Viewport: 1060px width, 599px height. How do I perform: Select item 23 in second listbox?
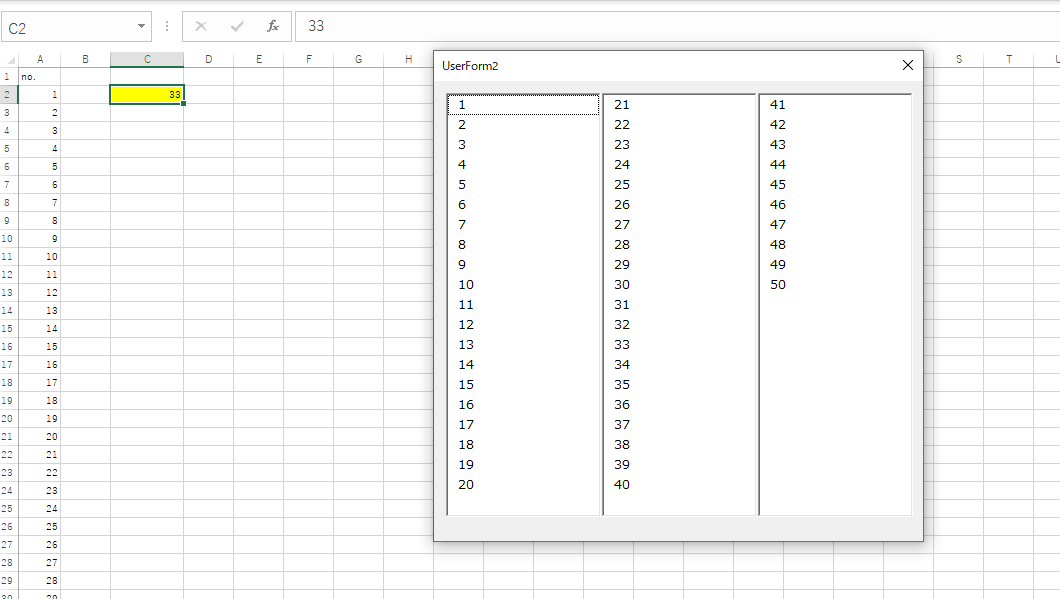coord(679,145)
